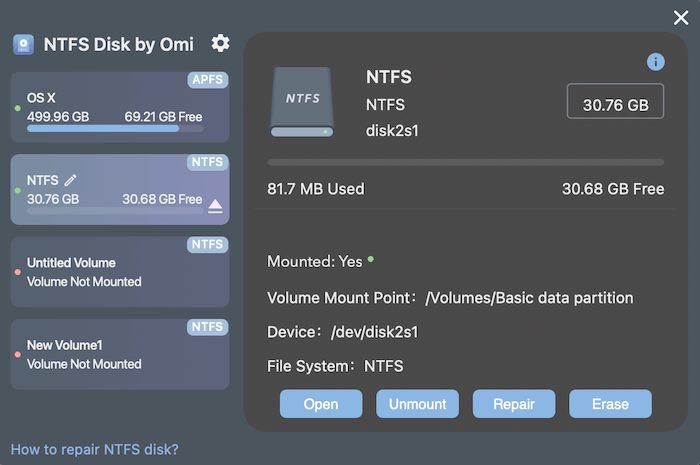This screenshot has height=465, width=700.
Task: Click the NTFS sidebar card usage bar
Action: tap(115, 211)
